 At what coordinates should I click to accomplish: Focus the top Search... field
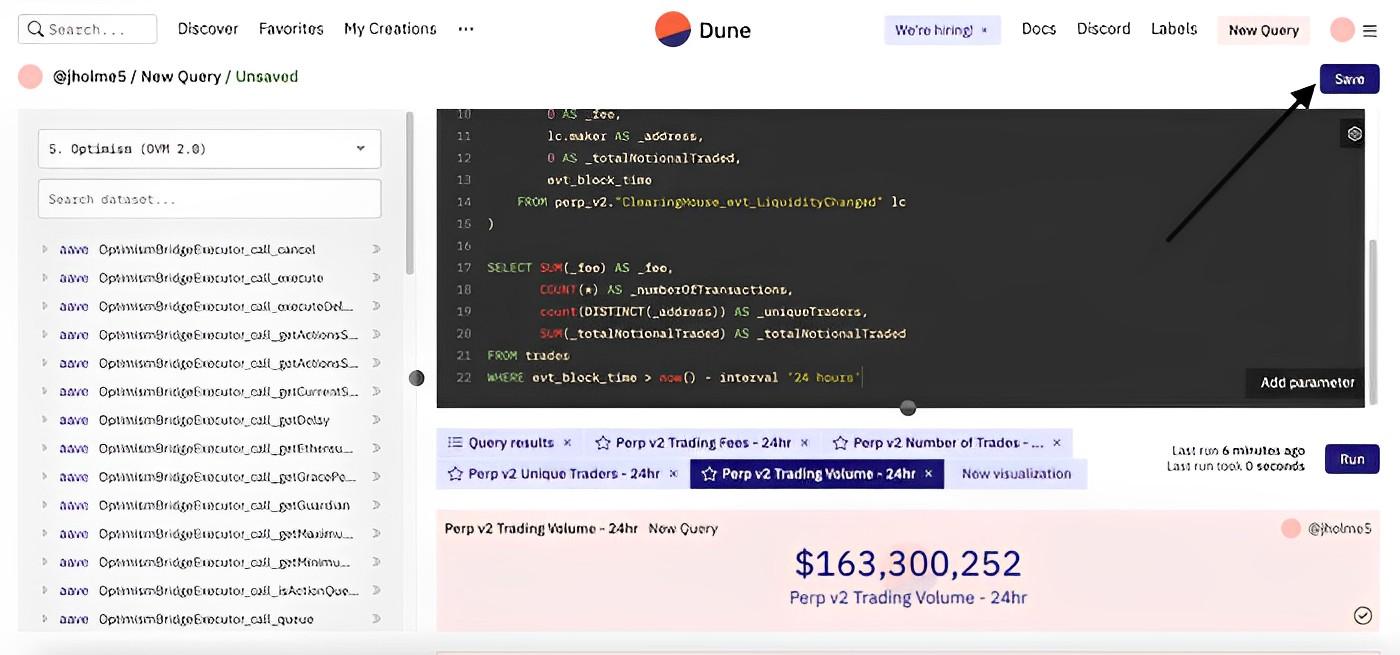pos(88,29)
